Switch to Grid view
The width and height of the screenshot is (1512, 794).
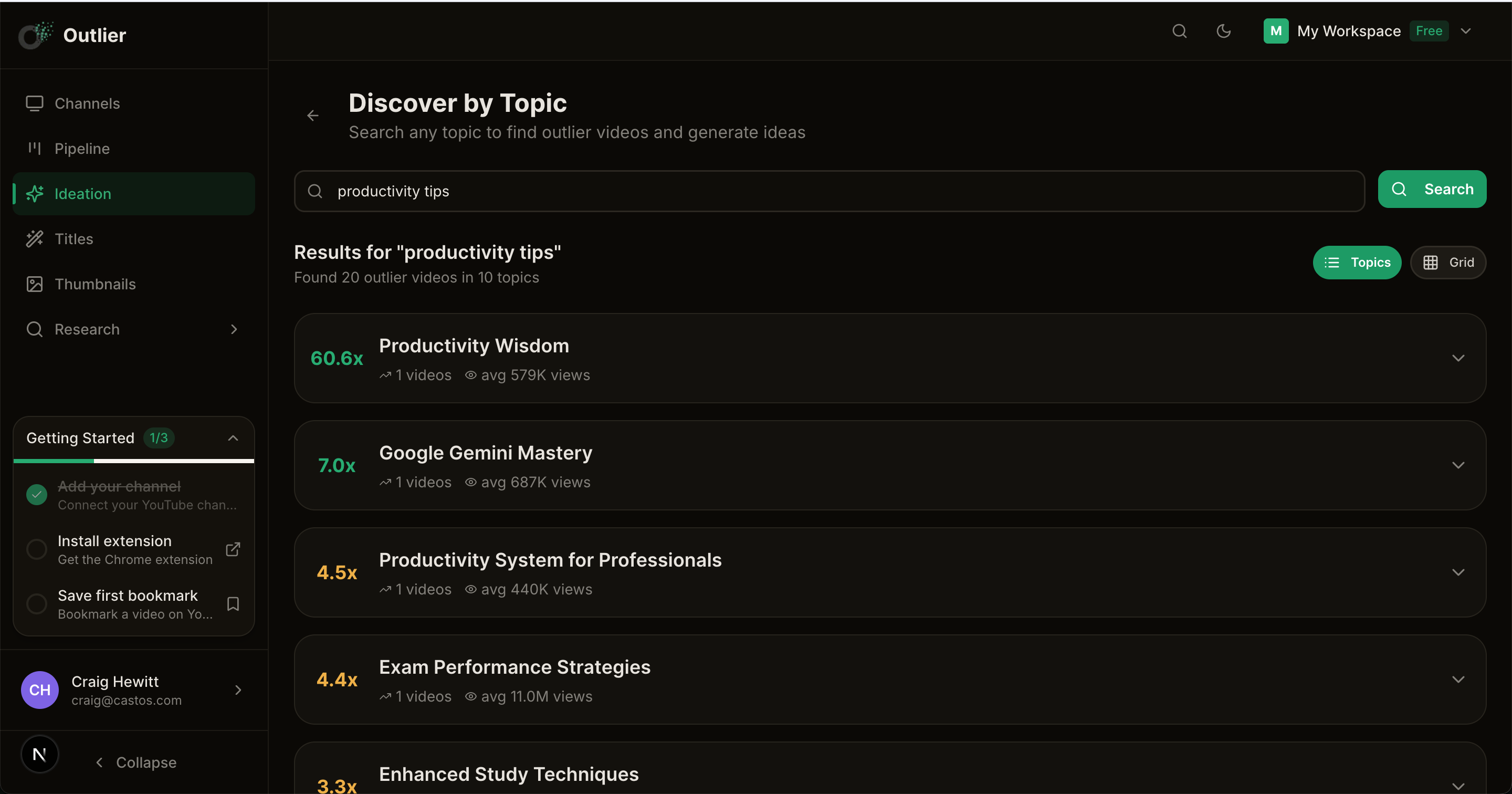point(1448,263)
